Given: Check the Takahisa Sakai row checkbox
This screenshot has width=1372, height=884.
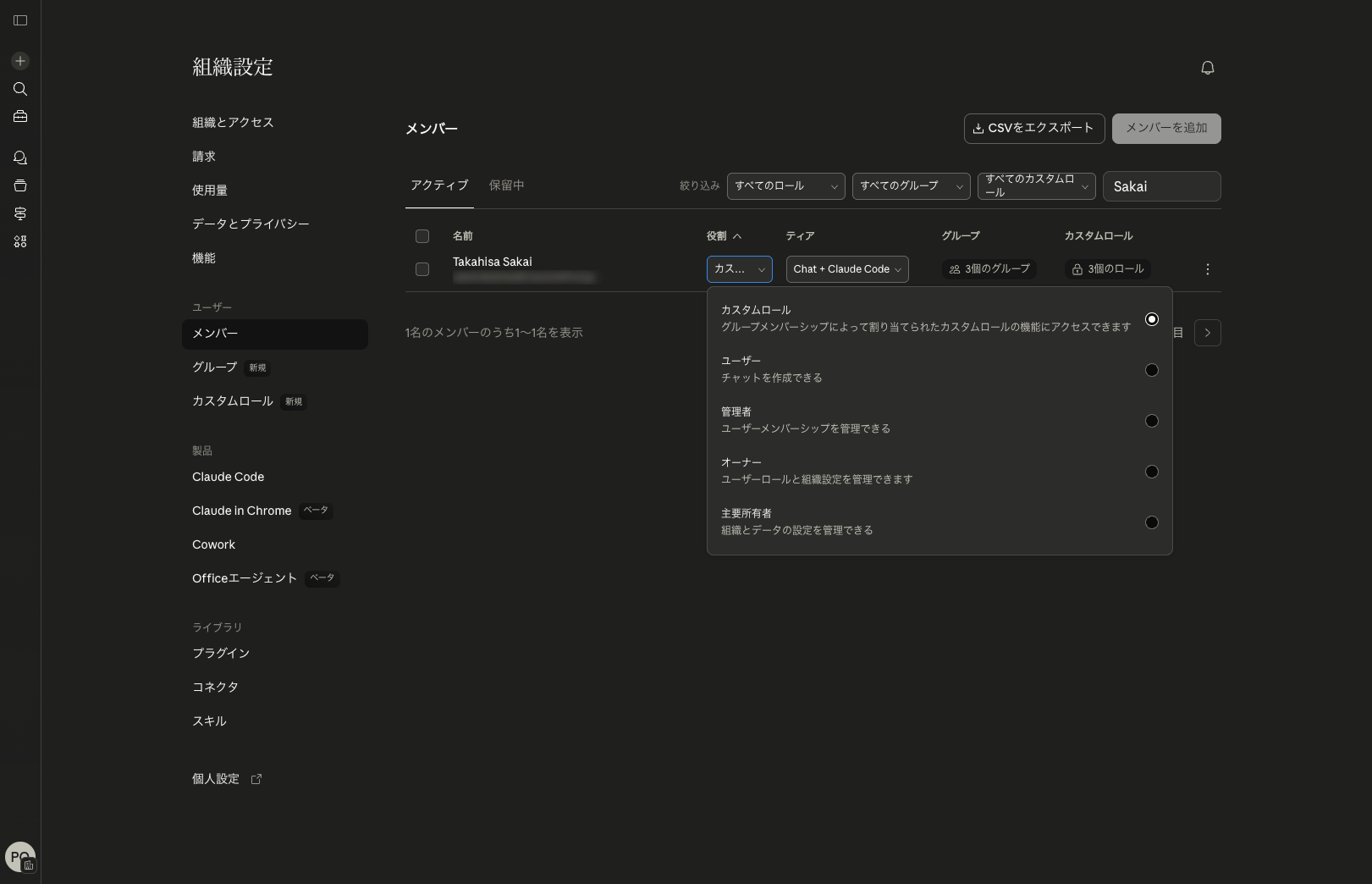Looking at the screenshot, I should [x=422, y=269].
